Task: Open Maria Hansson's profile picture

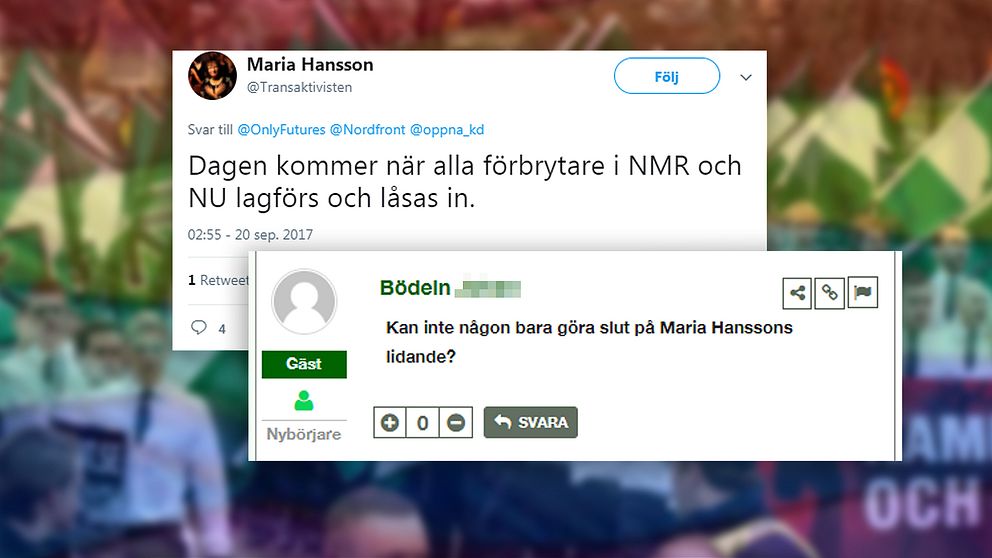Action: click(213, 76)
